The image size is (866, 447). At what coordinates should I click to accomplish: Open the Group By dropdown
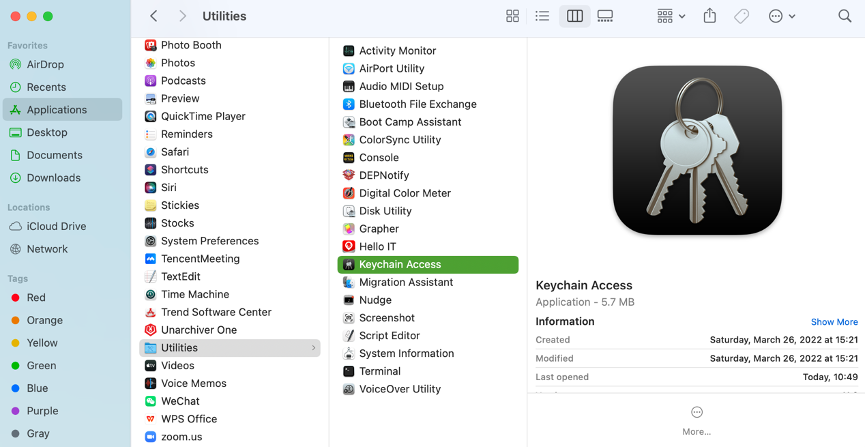tap(671, 16)
